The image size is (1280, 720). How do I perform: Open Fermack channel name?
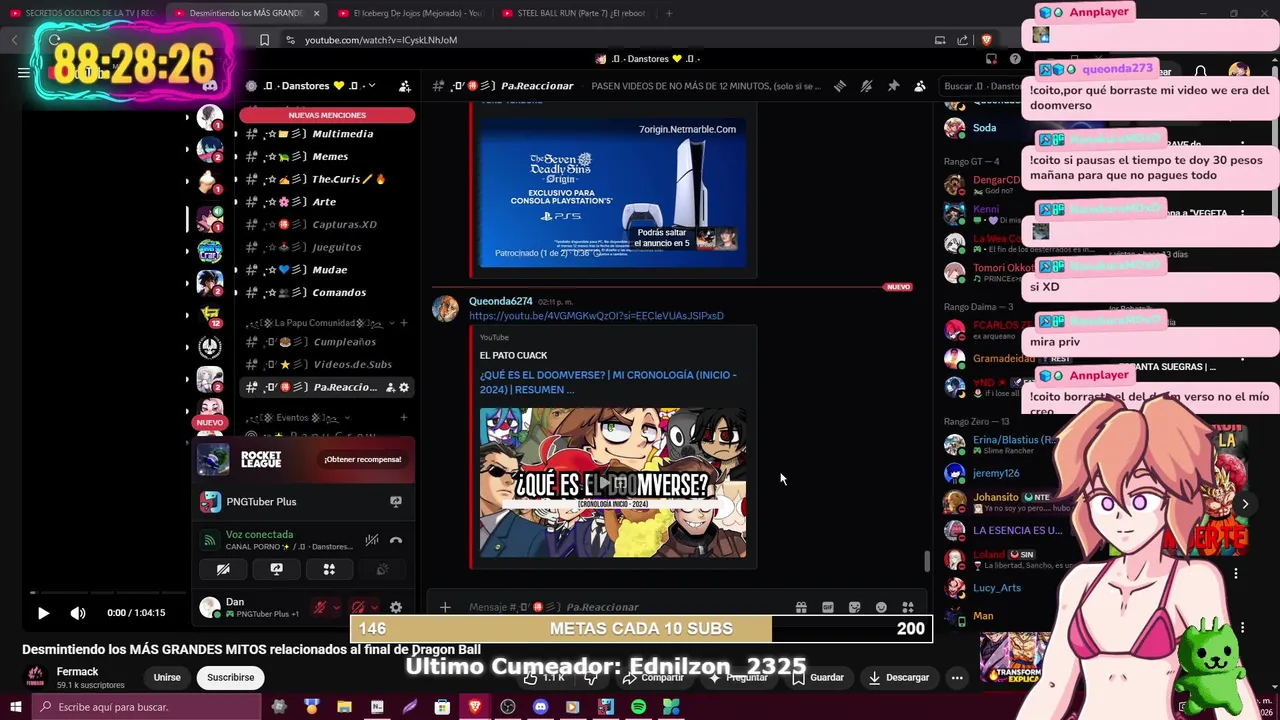[x=77, y=672]
